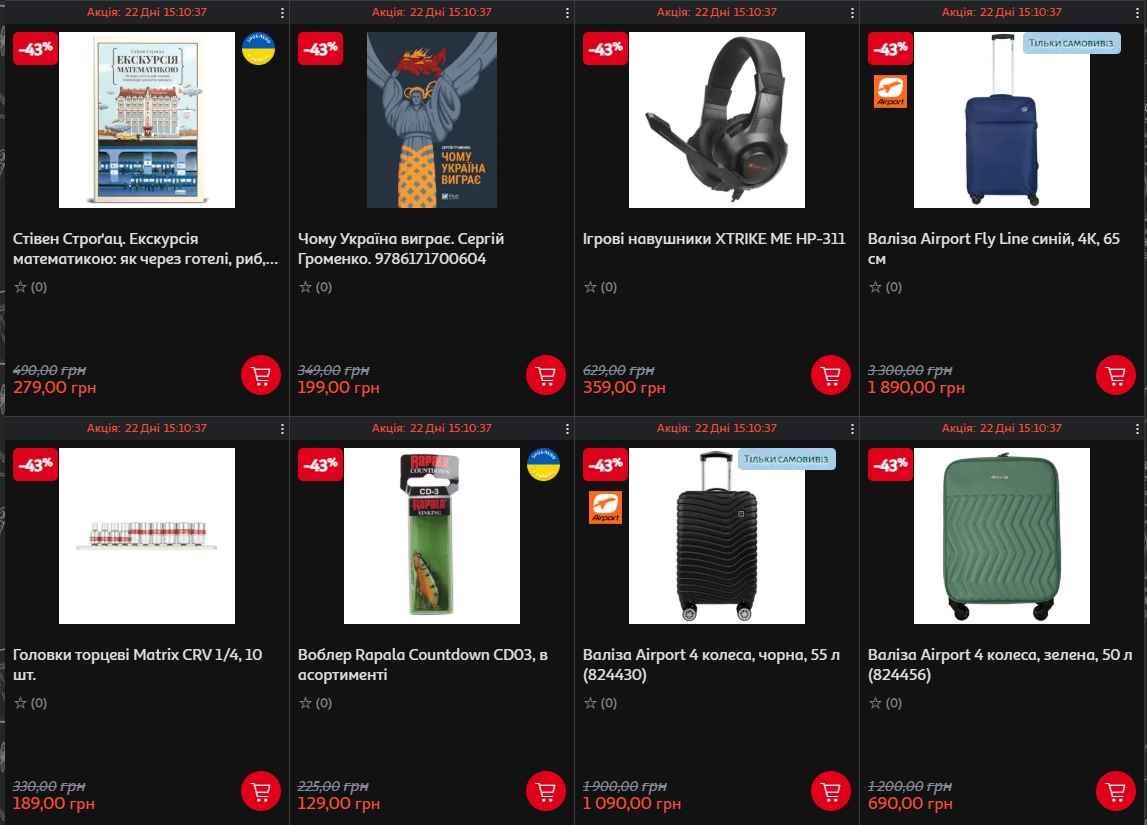Add Matrix CRV socket heads to cart
This screenshot has height=825, width=1147.
pos(261,791)
